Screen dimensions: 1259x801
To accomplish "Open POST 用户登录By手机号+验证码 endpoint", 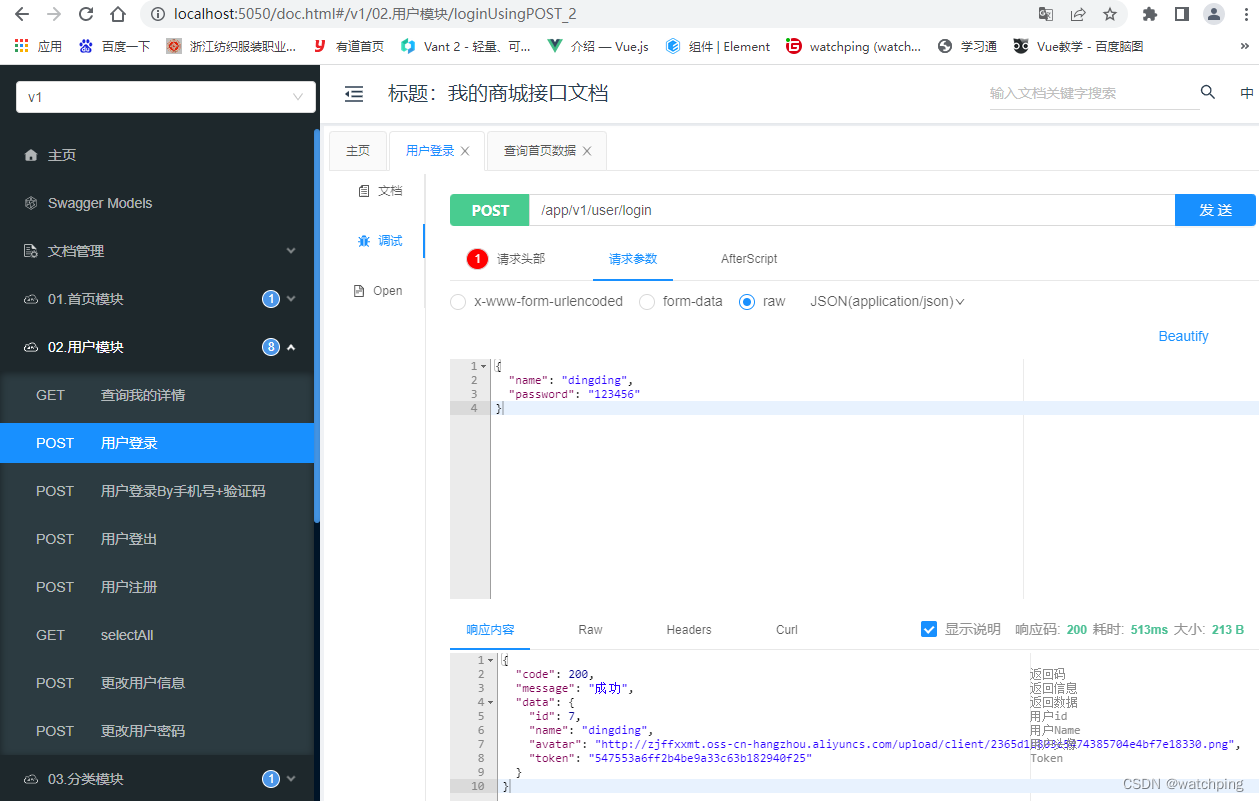I will point(157,491).
